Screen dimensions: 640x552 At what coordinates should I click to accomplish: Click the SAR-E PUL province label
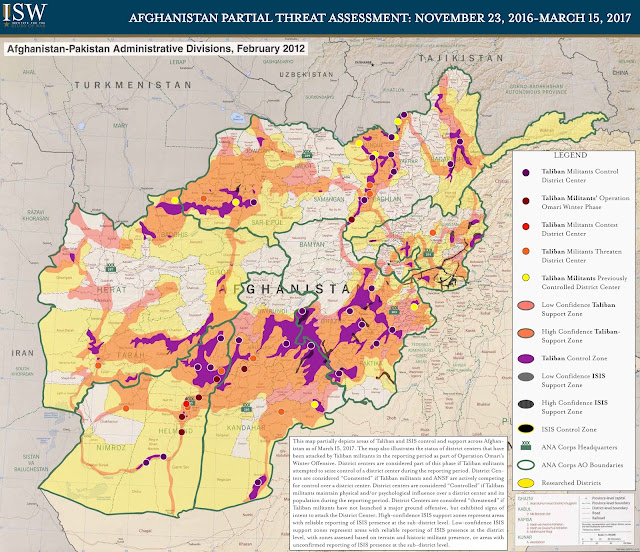click(267, 223)
